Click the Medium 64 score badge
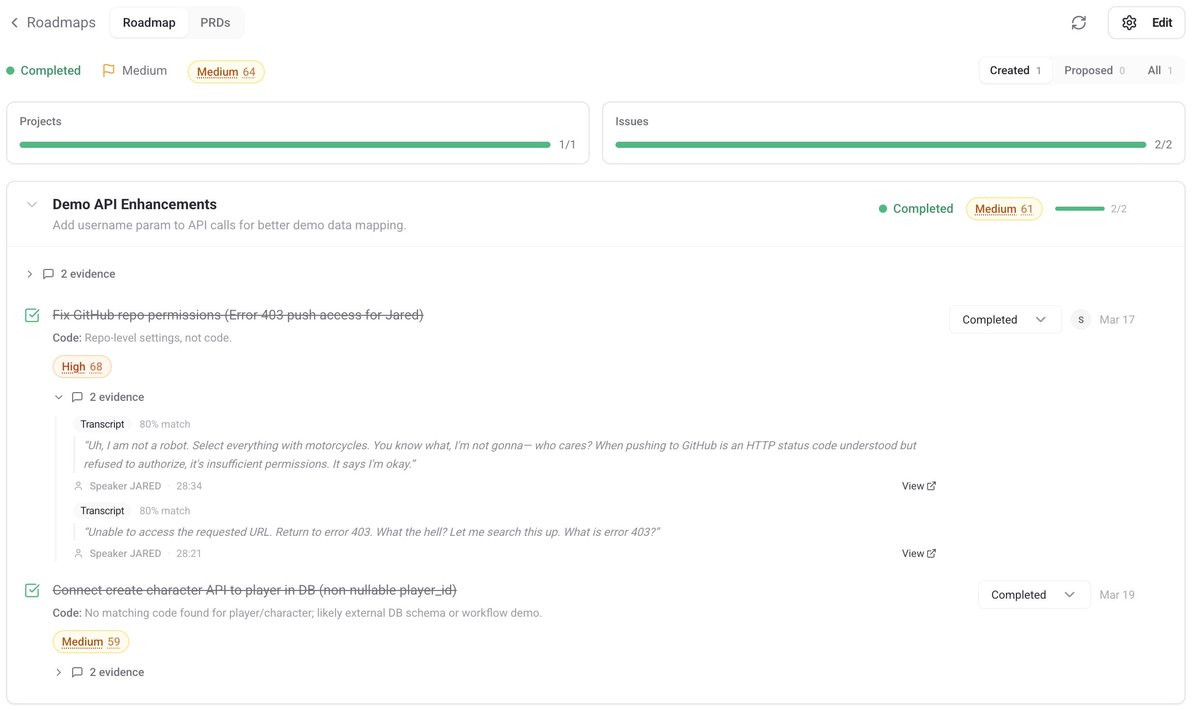This screenshot has width=1200, height=710. pos(226,71)
